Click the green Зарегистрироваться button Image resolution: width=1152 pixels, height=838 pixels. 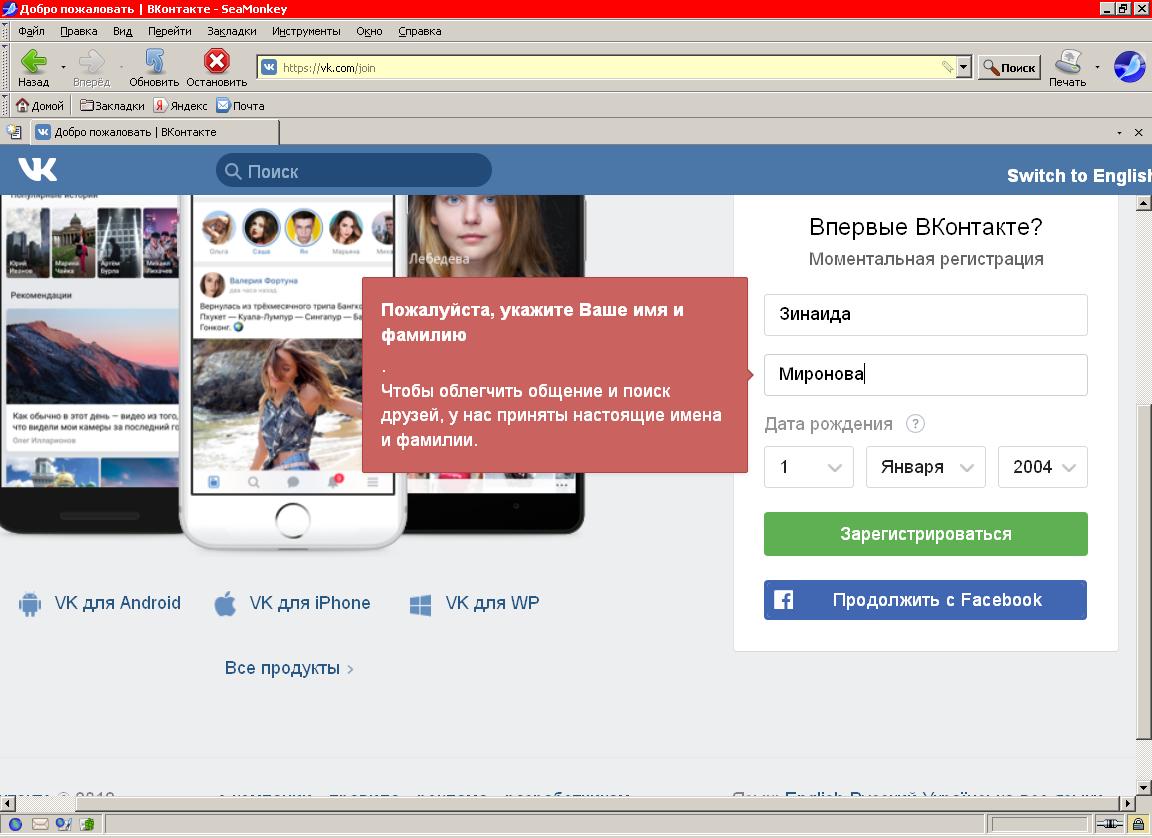tap(926, 534)
